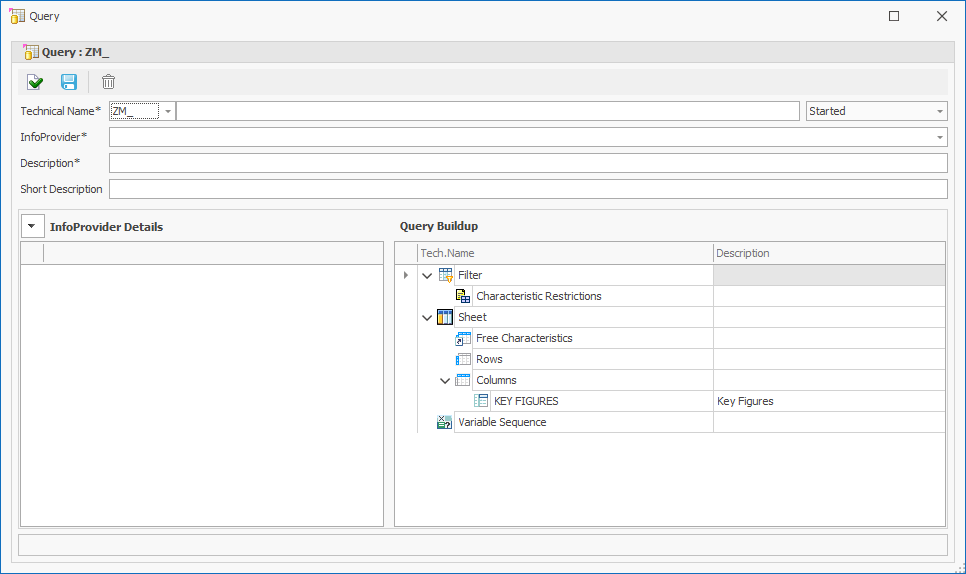Click the Variable Sequence icon
The height and width of the screenshot is (574, 966).
coord(445,422)
